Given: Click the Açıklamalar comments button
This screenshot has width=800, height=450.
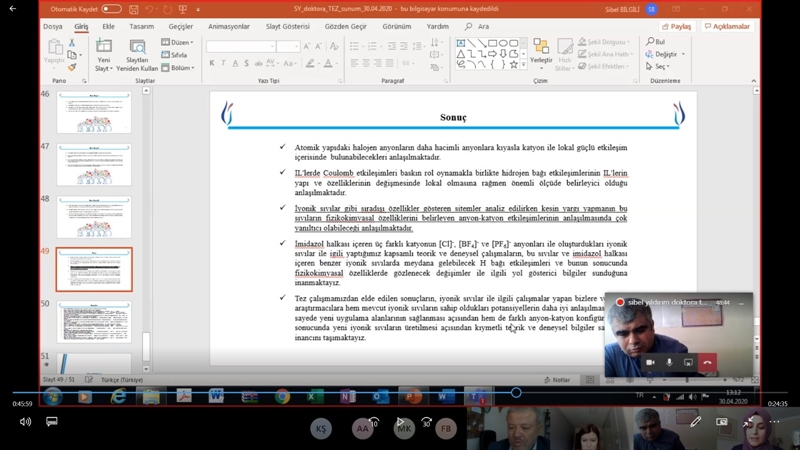Looking at the screenshot, I should tap(727, 27).
